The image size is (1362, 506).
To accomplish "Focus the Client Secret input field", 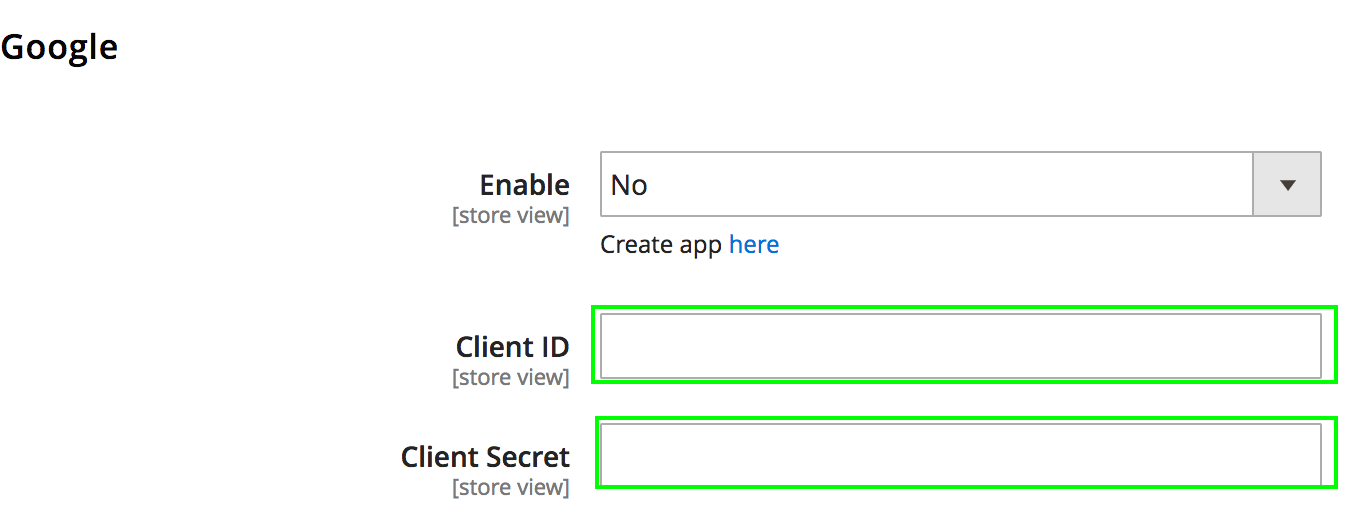I will pos(961,455).
